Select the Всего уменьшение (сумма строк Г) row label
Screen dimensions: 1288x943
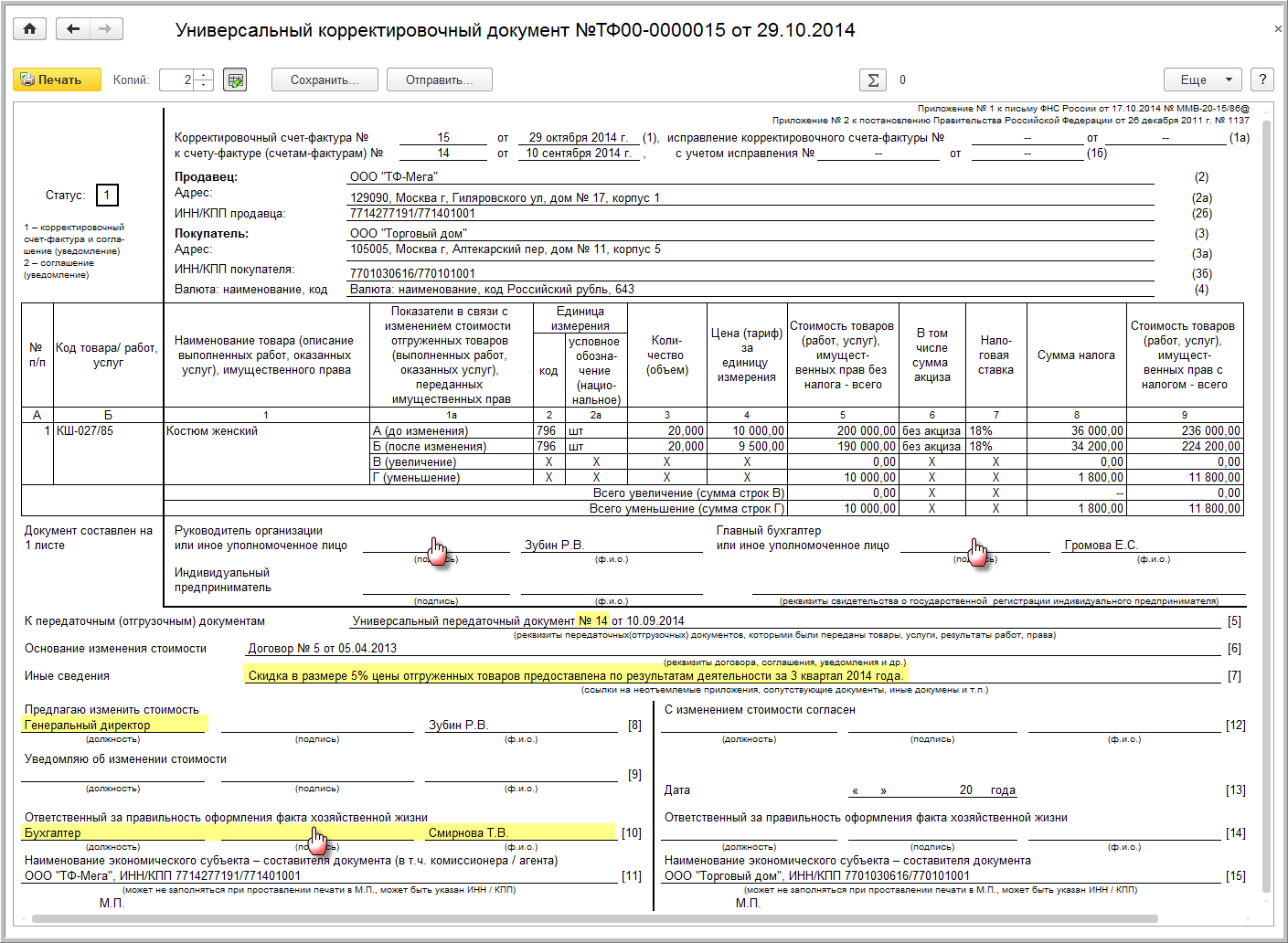687,508
